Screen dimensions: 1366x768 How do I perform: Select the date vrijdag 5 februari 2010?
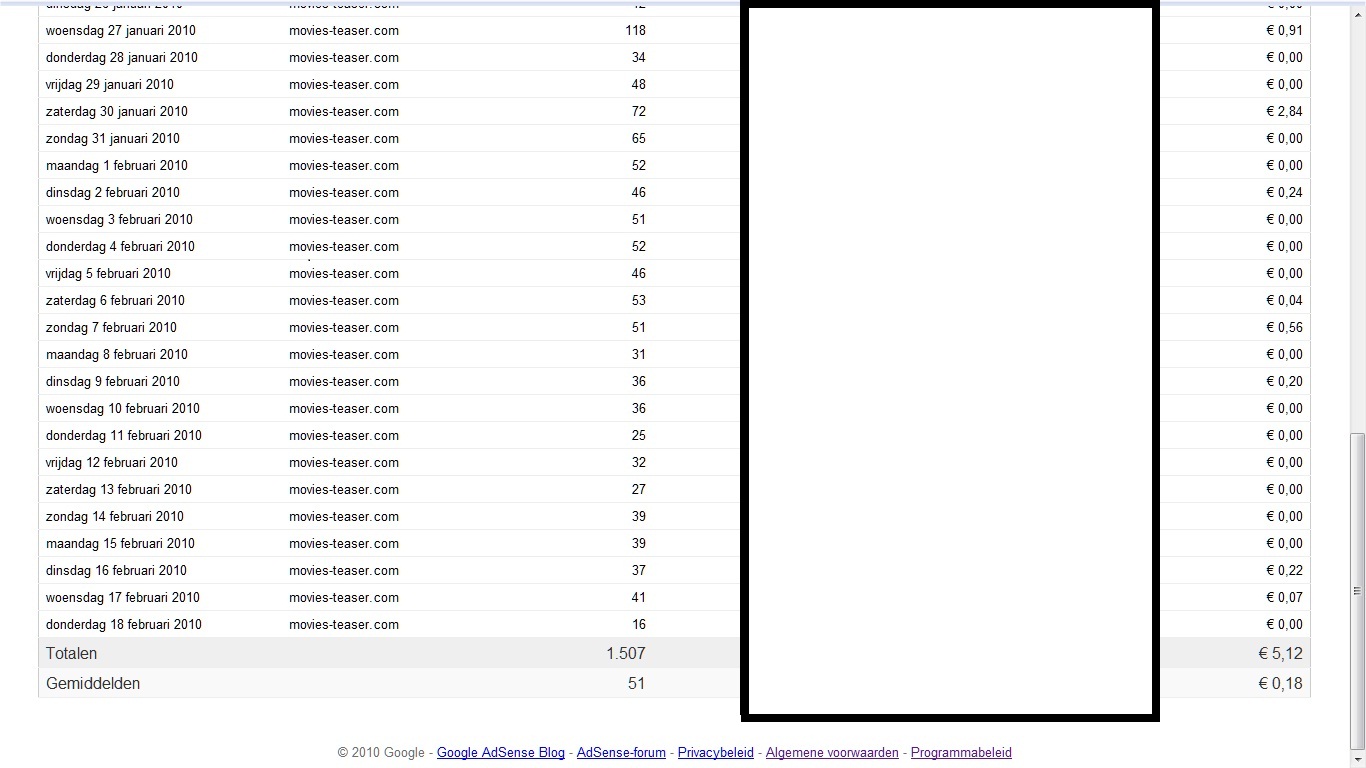click(108, 273)
